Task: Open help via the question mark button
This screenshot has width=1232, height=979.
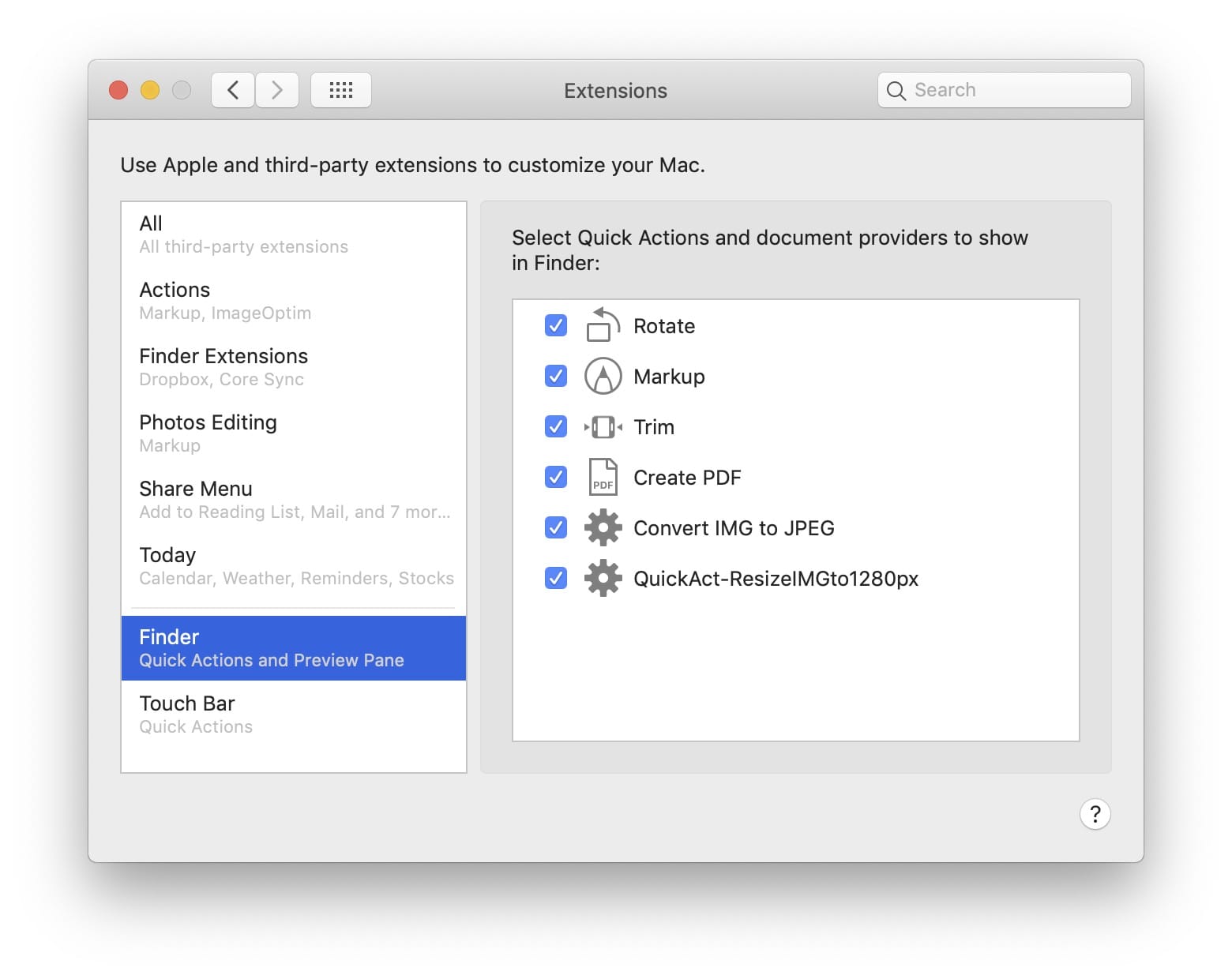Action: [x=1095, y=814]
